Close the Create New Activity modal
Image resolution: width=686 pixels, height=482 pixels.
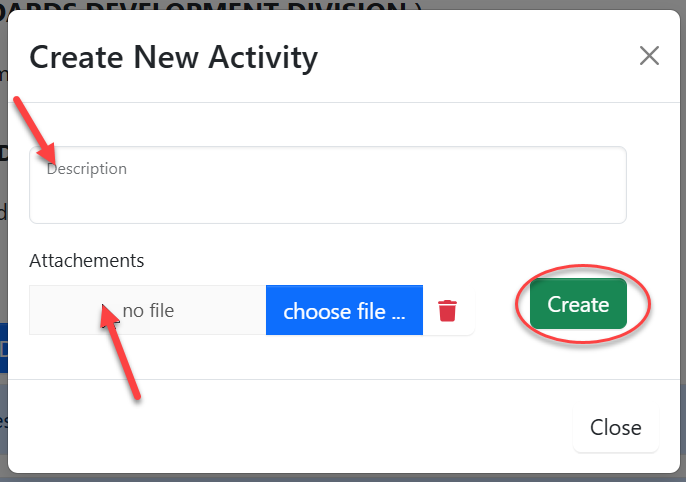[649, 56]
